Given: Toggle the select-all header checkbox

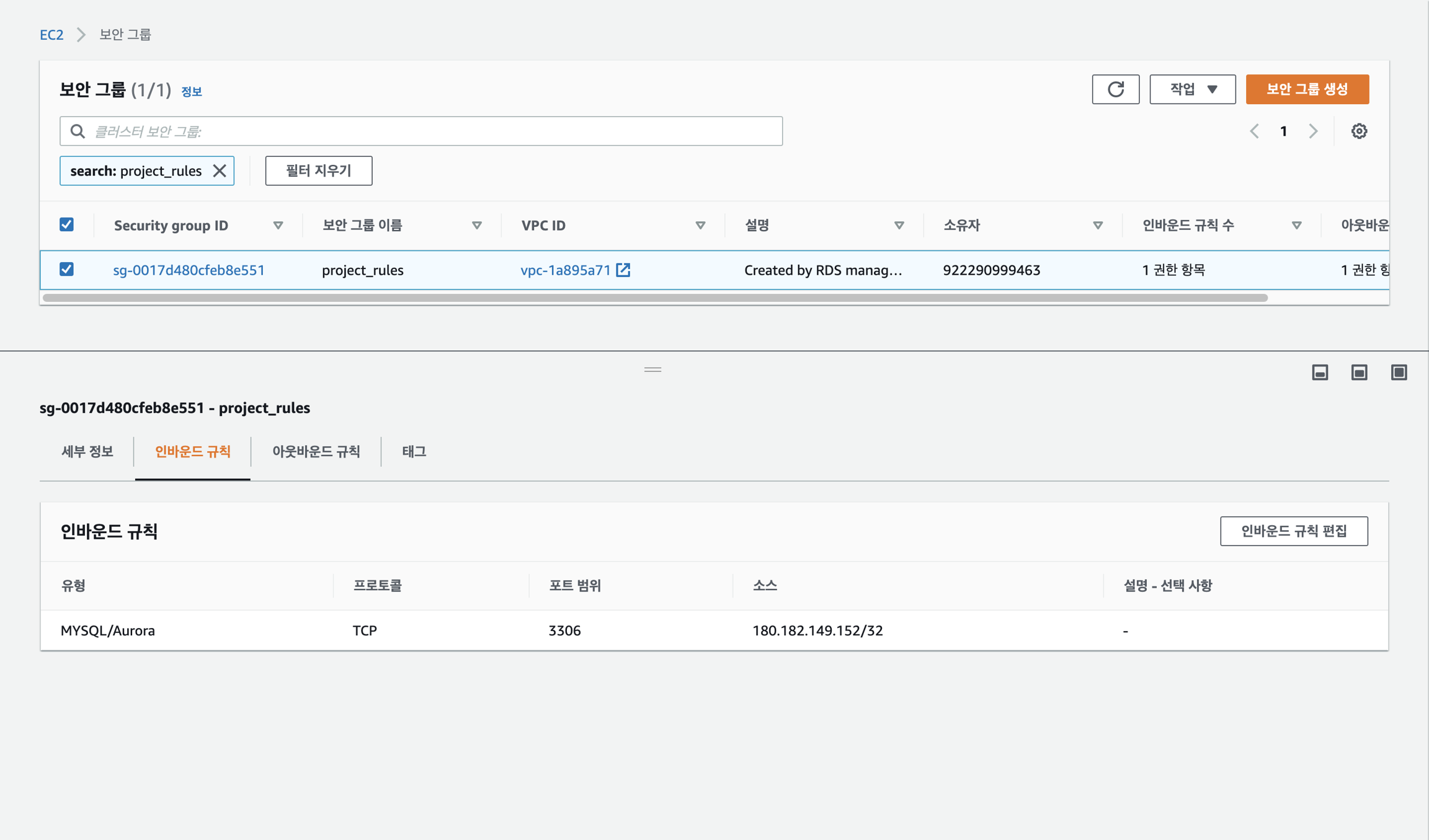Looking at the screenshot, I should pyautogui.click(x=66, y=224).
